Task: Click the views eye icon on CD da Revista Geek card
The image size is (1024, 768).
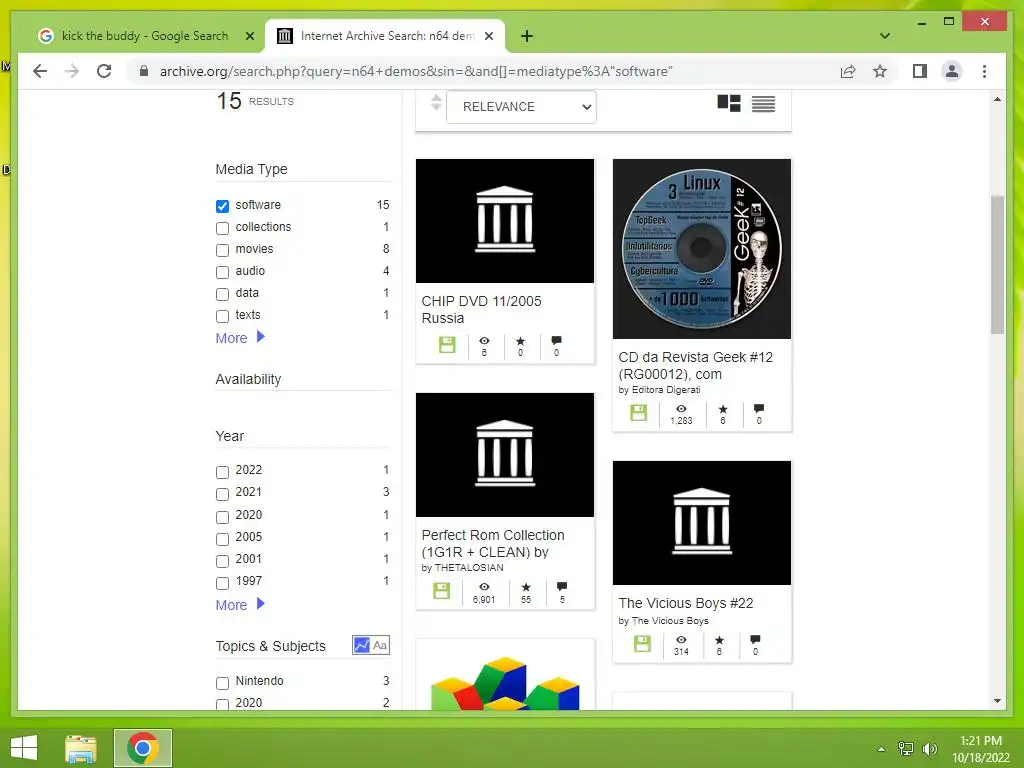Action: pos(681,408)
